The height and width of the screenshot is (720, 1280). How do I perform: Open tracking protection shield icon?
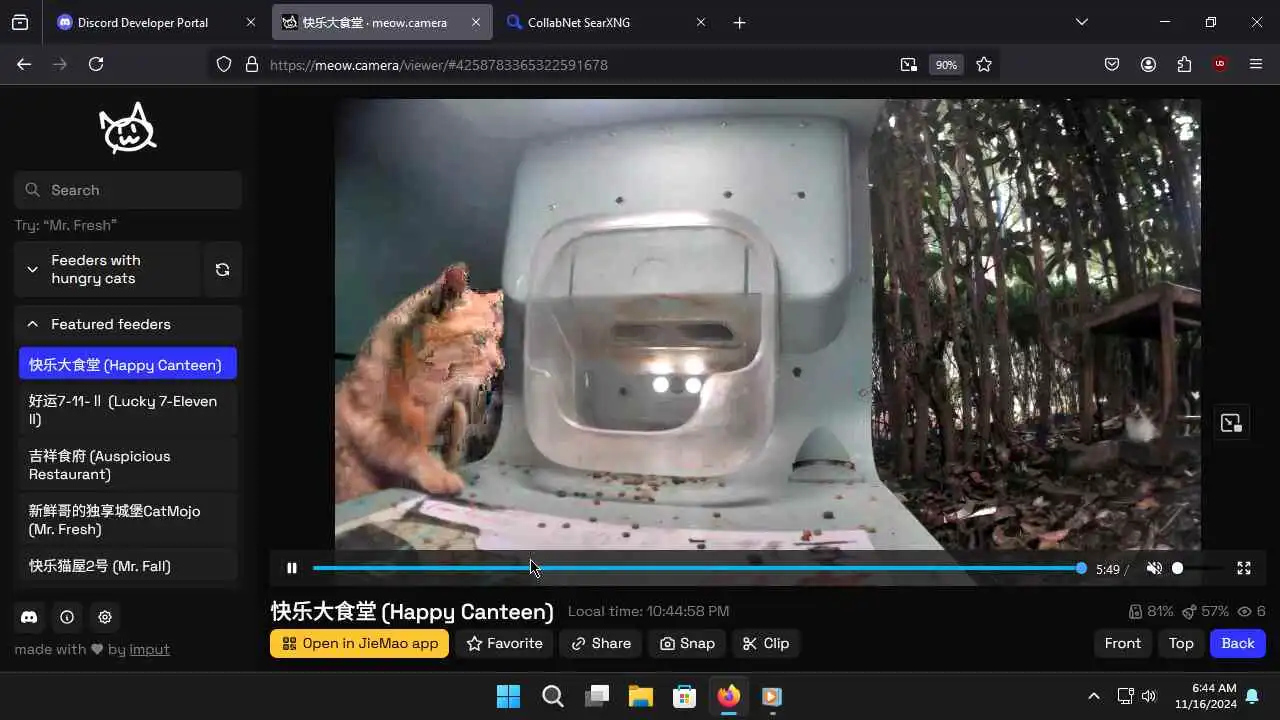pyautogui.click(x=224, y=64)
